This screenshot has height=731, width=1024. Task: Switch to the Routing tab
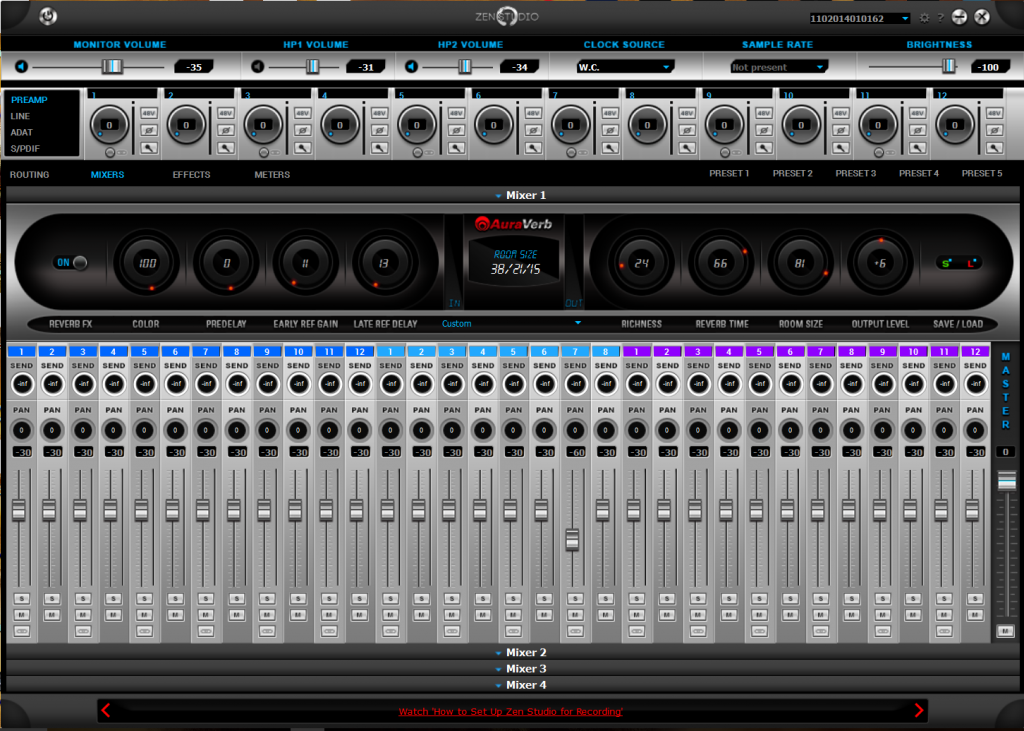point(30,175)
